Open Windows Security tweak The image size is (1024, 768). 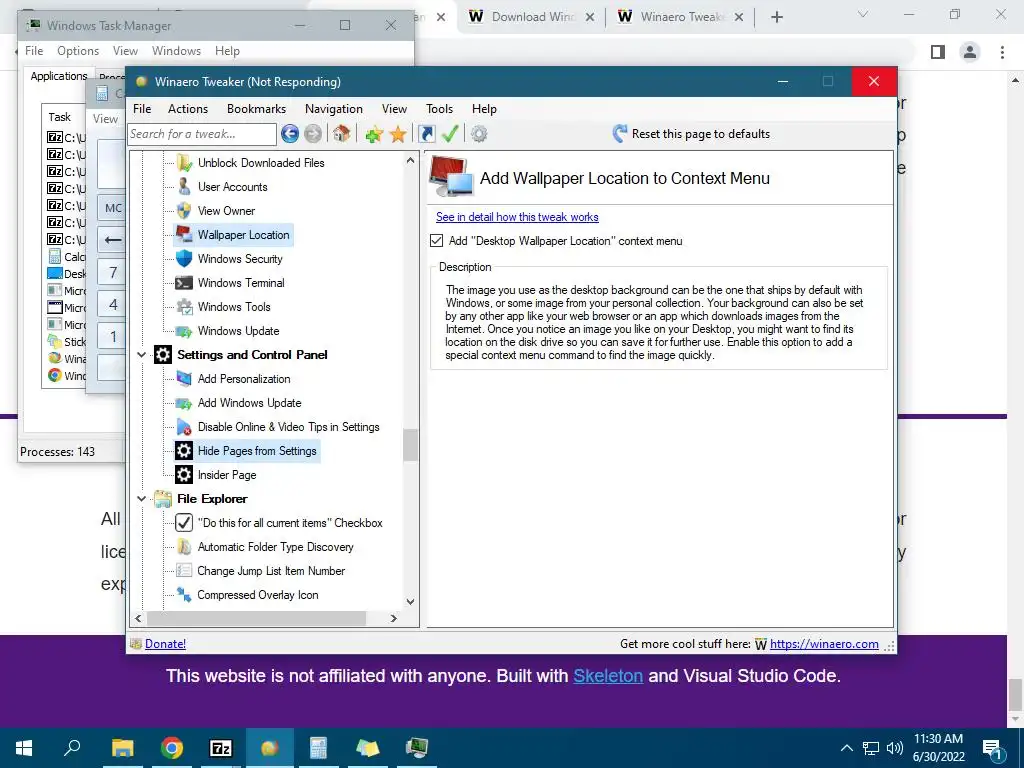pyautogui.click(x=240, y=259)
